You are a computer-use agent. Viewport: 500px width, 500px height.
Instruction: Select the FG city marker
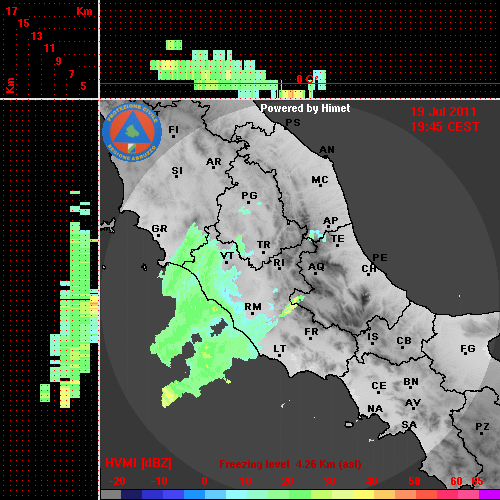466,353
